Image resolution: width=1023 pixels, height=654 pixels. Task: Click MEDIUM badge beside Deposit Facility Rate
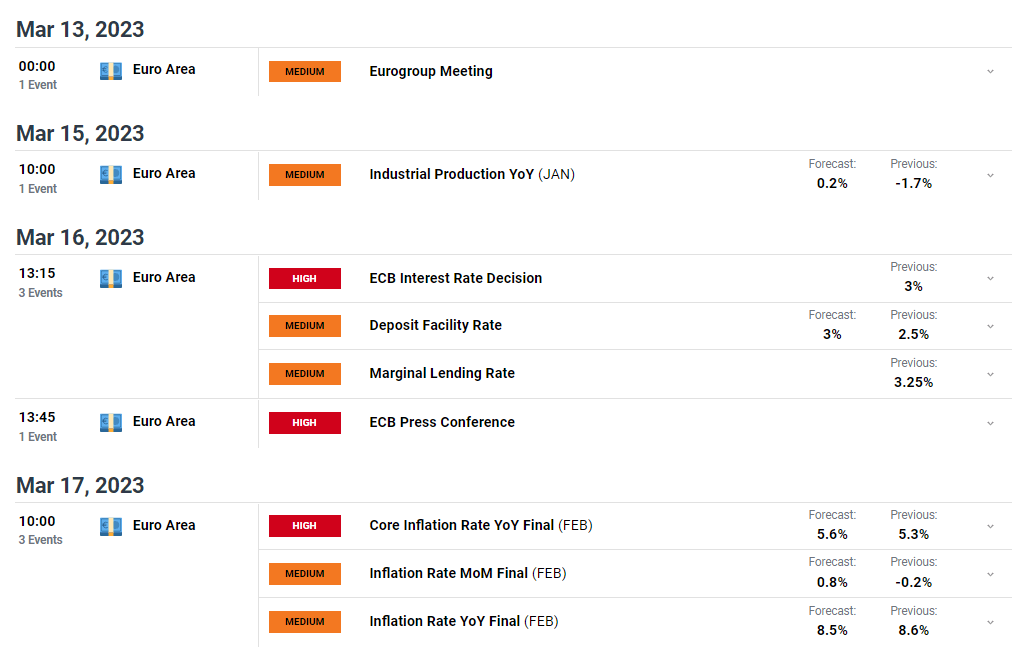point(305,326)
